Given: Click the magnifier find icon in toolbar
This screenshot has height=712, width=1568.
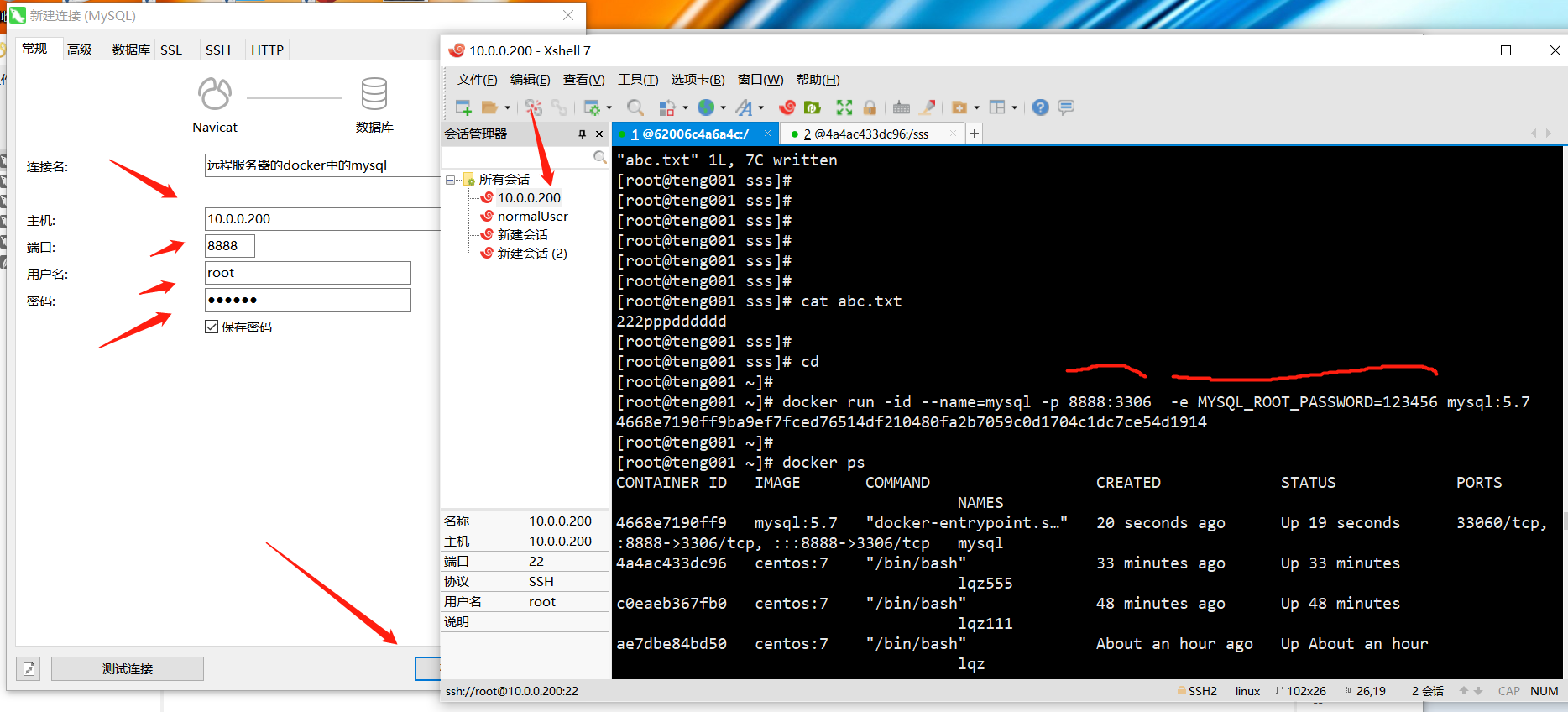Looking at the screenshot, I should click(635, 107).
